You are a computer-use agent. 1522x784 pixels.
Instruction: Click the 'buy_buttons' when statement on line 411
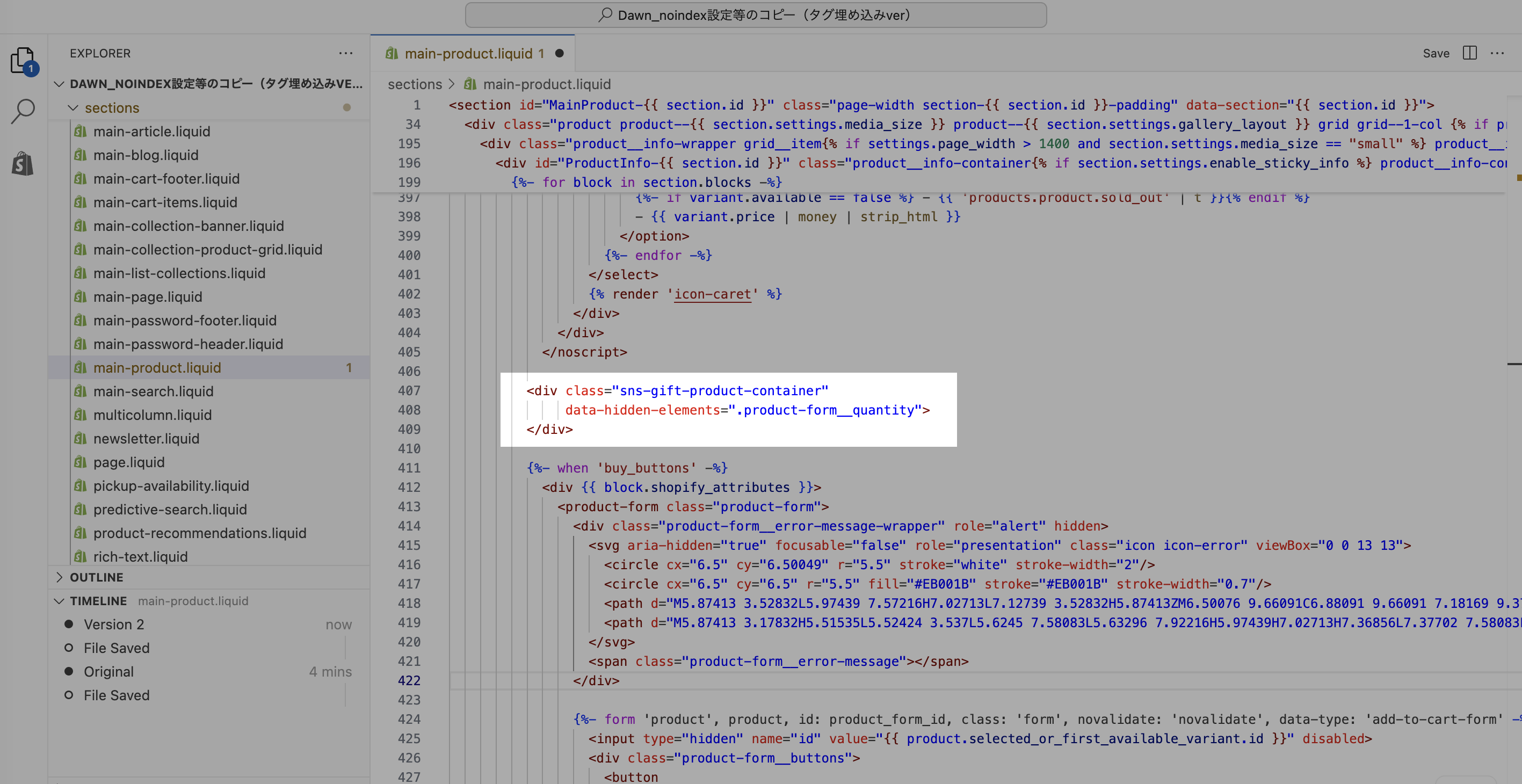click(627, 468)
